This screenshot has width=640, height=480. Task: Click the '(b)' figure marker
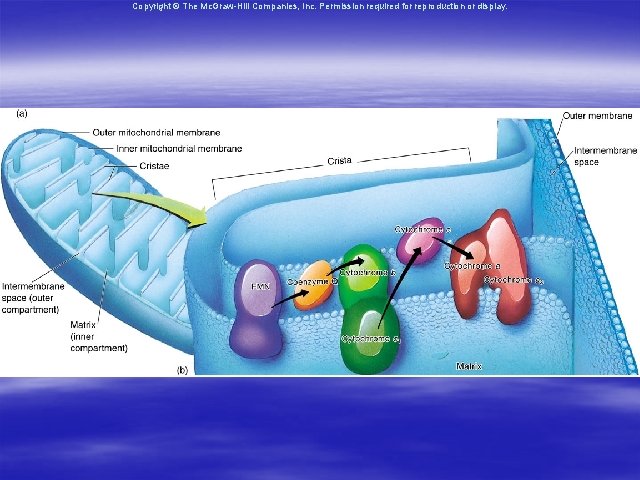[x=182, y=370]
